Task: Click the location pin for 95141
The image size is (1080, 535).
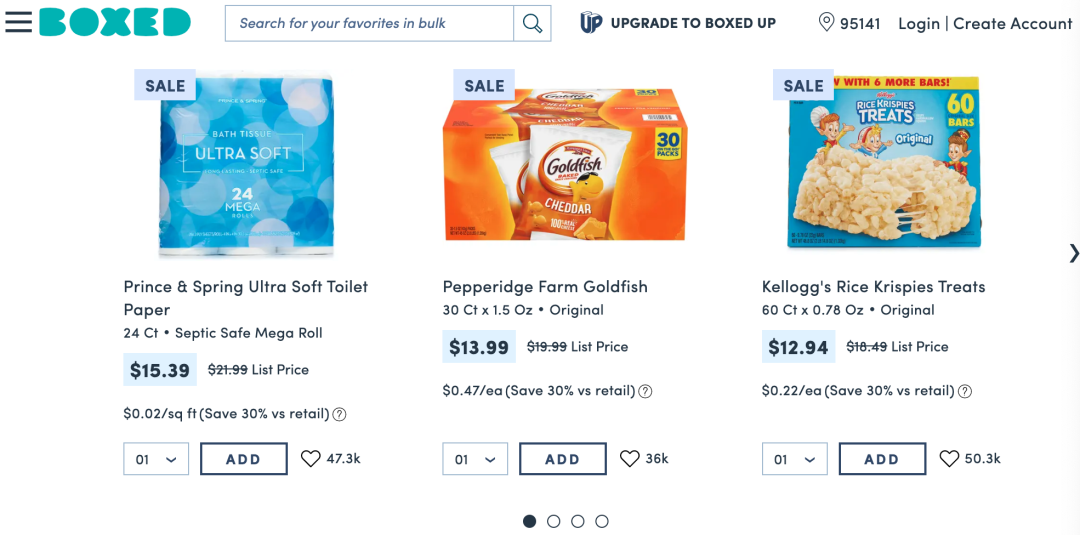Action: pos(826,23)
